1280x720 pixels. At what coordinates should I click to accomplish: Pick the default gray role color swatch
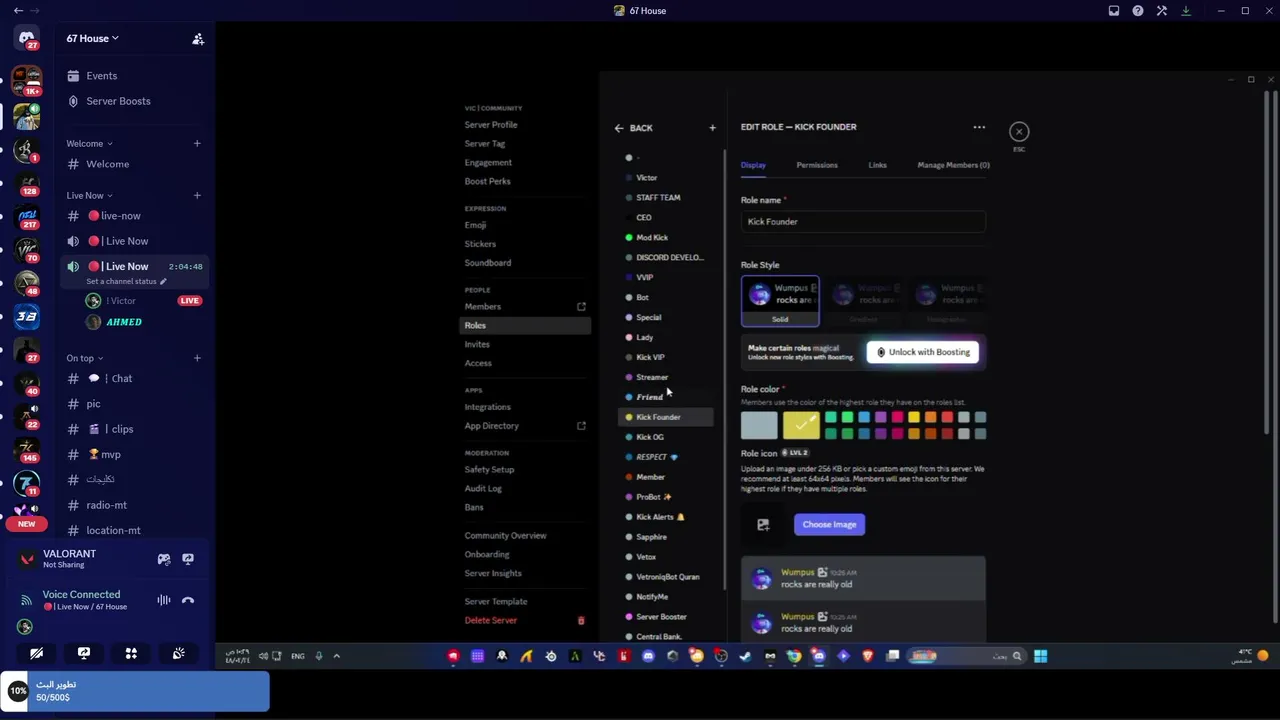click(x=759, y=425)
